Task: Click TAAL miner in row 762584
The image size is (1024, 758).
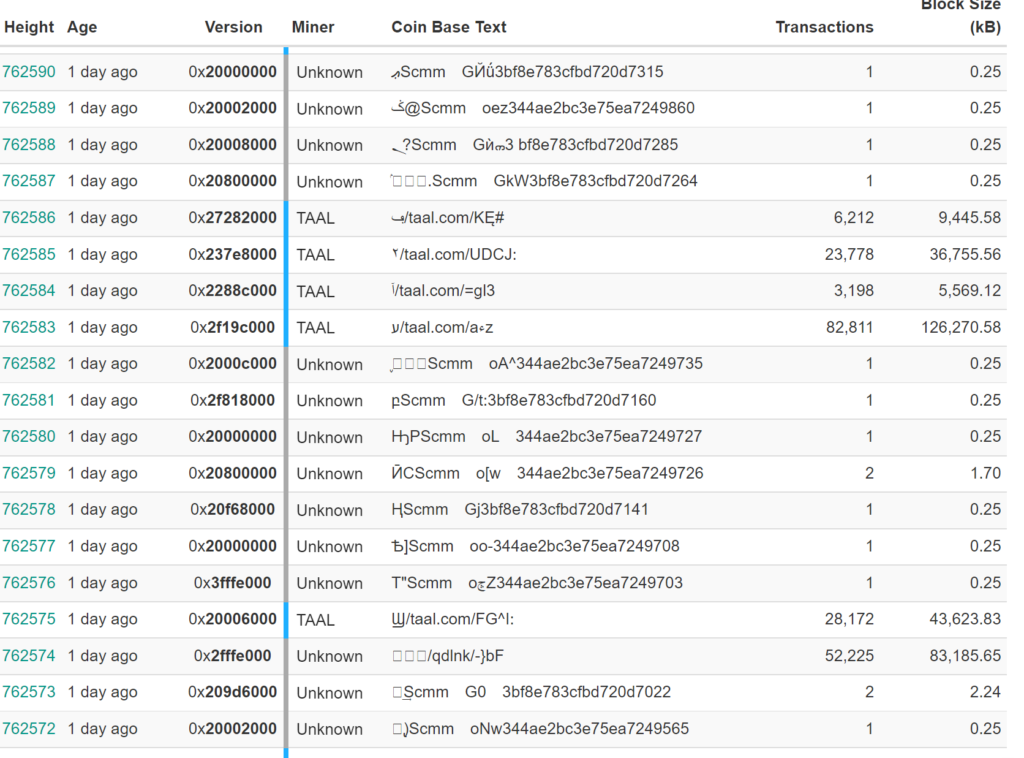Action: click(x=315, y=291)
